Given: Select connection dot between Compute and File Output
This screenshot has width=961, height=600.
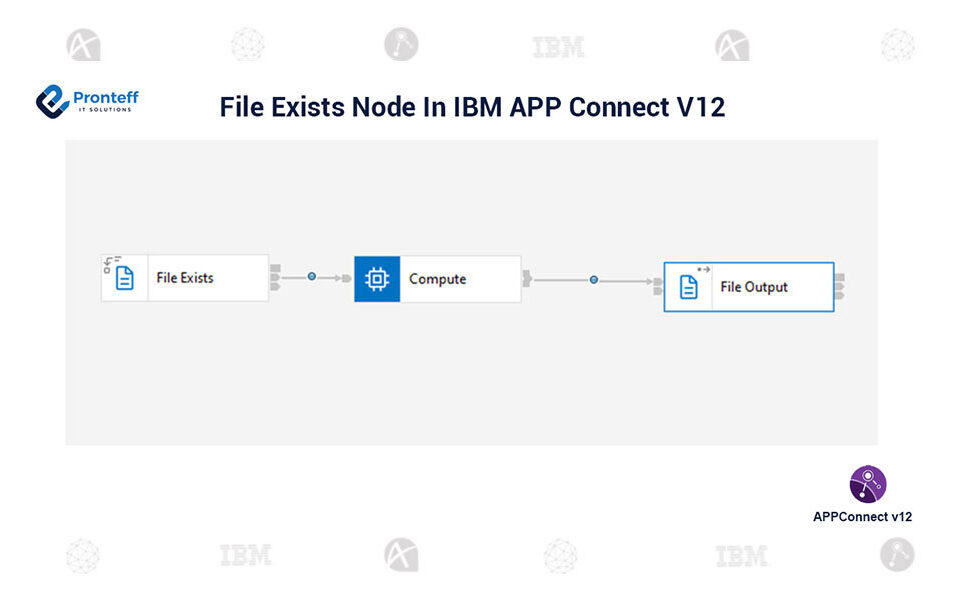Looking at the screenshot, I should click(594, 281).
